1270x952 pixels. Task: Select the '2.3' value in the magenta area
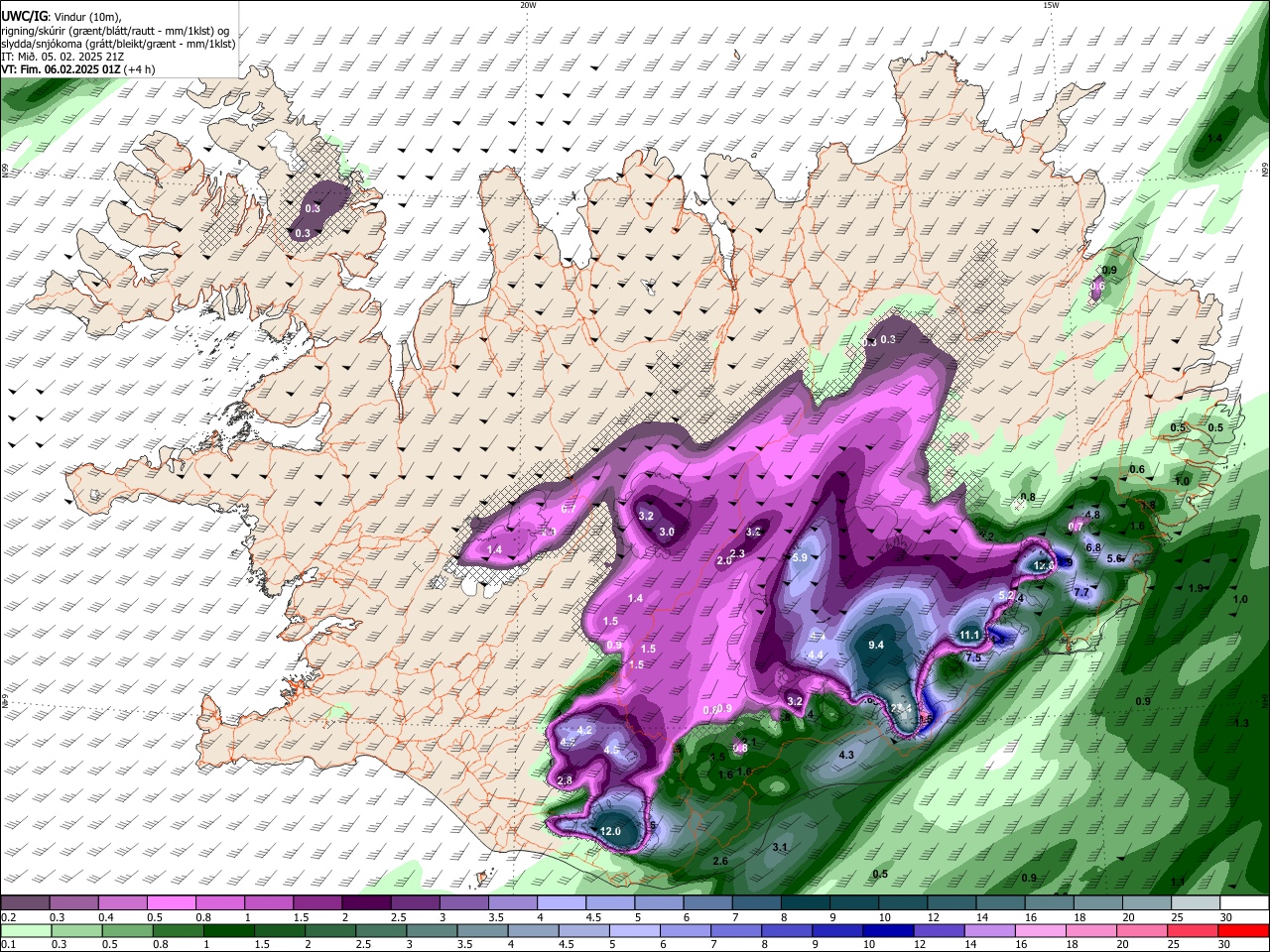(737, 553)
